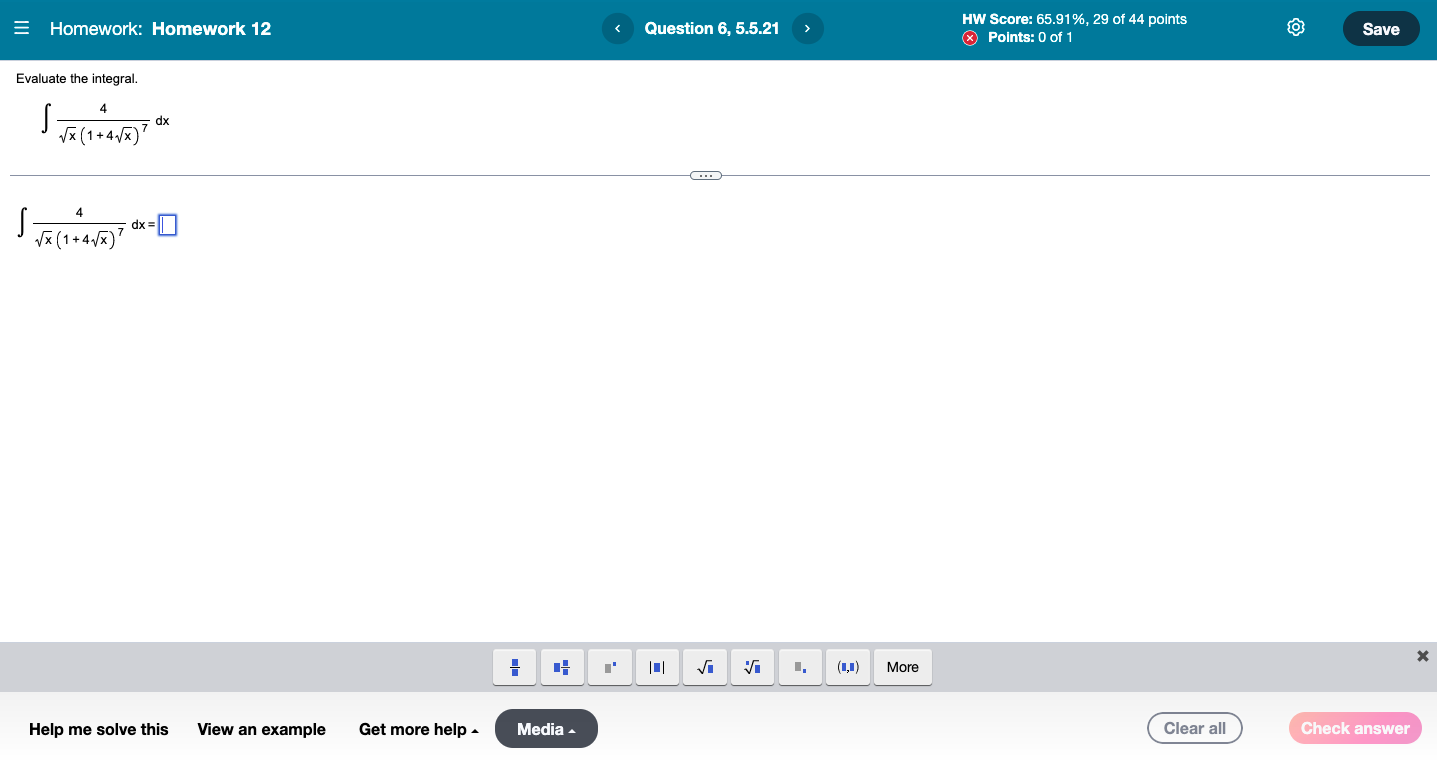
Task: Save the homework progress
Action: point(1381,28)
